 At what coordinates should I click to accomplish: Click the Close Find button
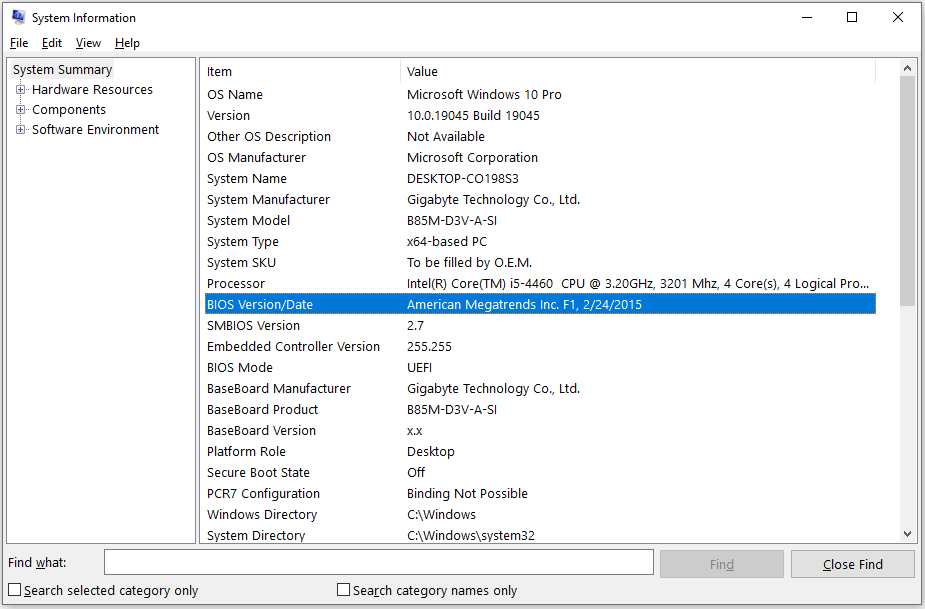(x=853, y=564)
